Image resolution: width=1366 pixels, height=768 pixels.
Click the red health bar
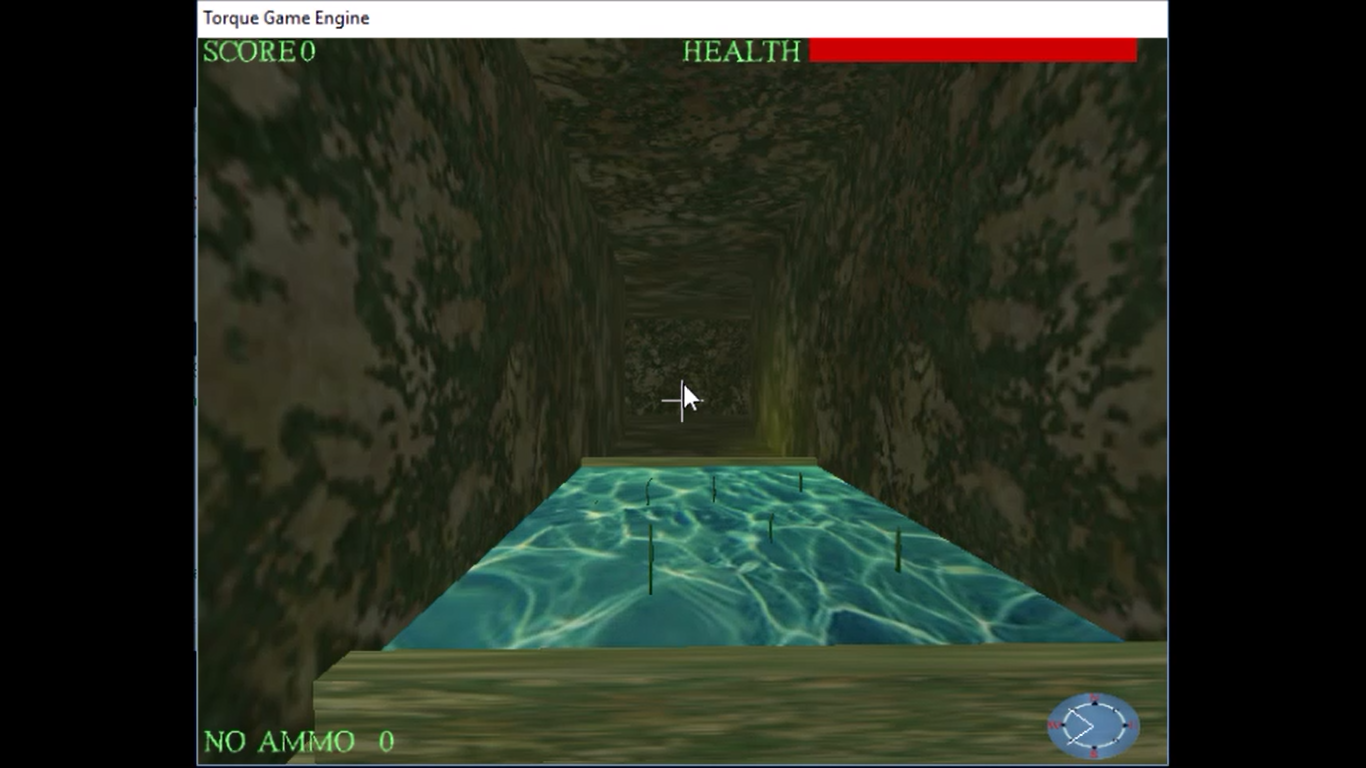point(972,51)
